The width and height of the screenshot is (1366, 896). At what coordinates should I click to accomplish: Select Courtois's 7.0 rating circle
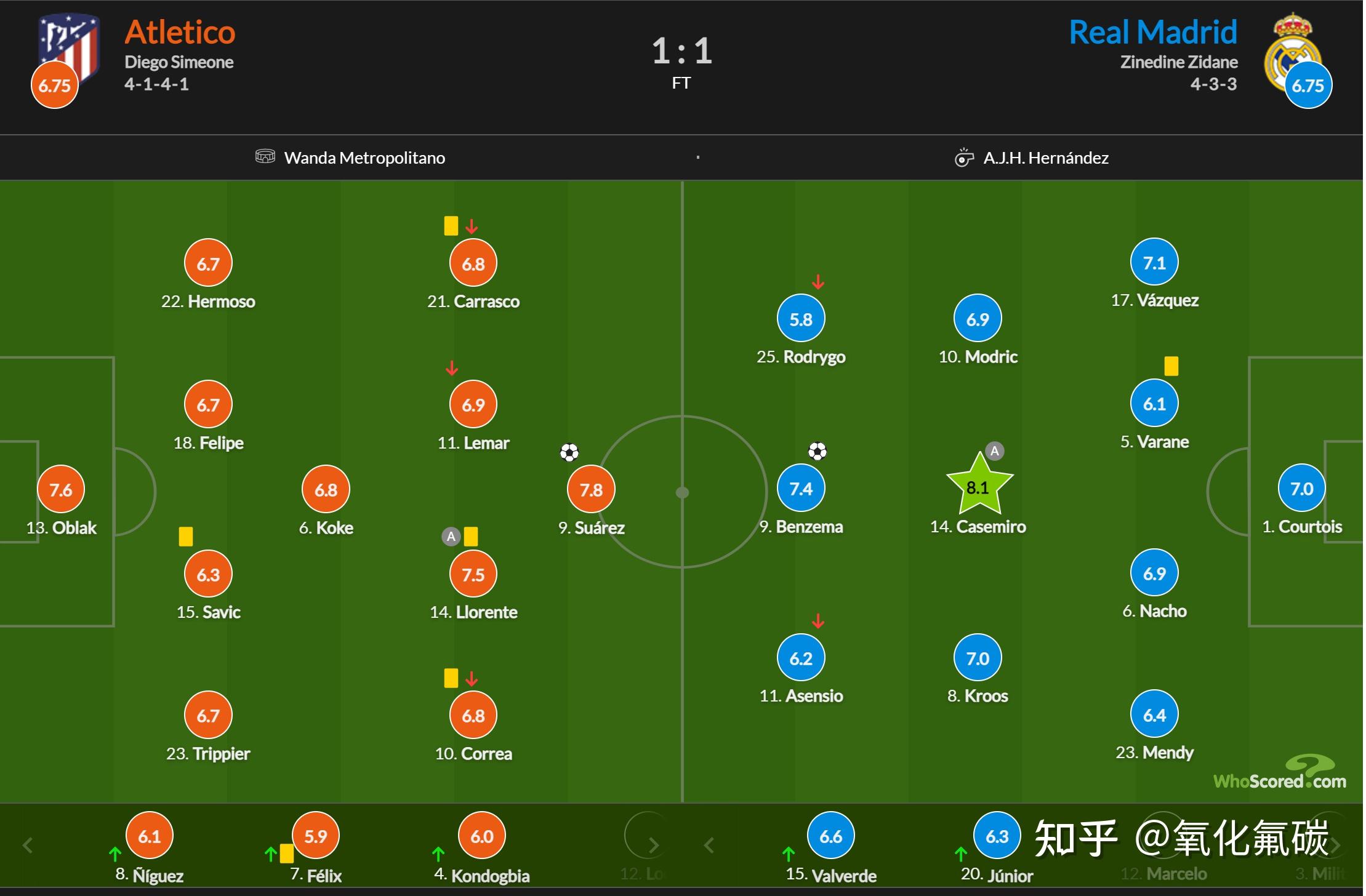[x=1302, y=489]
